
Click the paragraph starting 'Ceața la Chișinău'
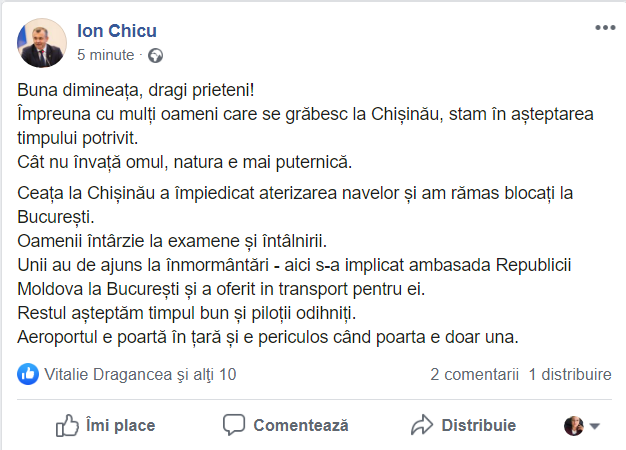pos(295,205)
